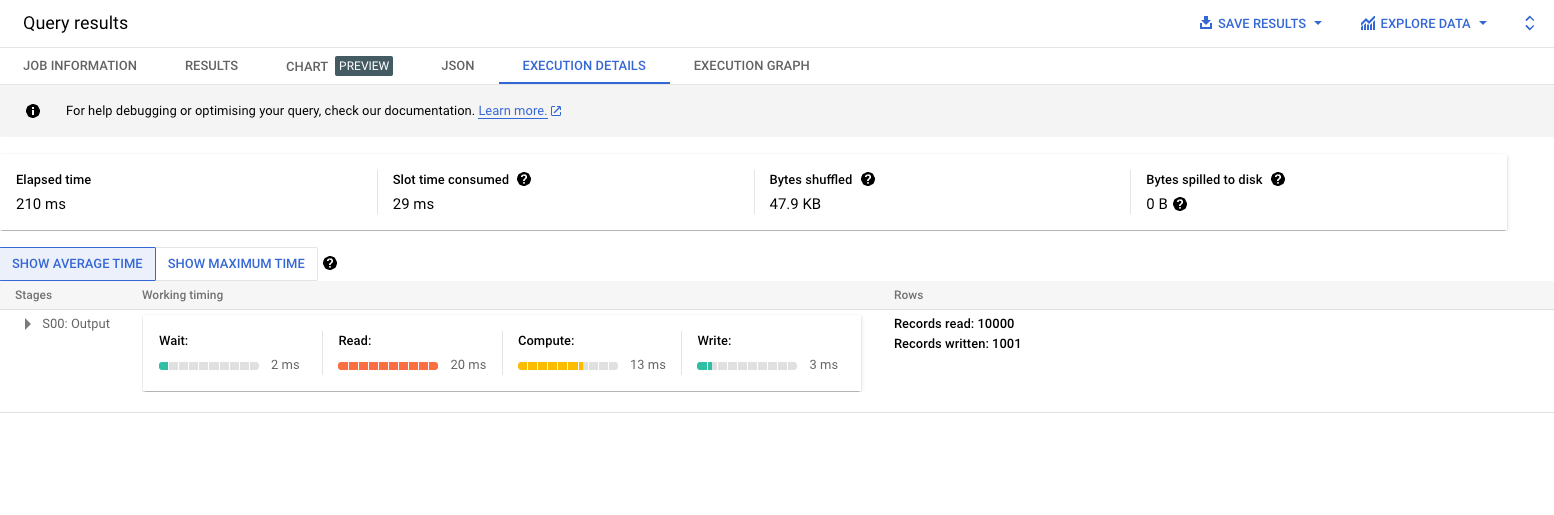Image resolution: width=1554 pixels, height=515 pixels.
Task: Open the Explore Data dropdown arrow
Action: pyautogui.click(x=1482, y=23)
